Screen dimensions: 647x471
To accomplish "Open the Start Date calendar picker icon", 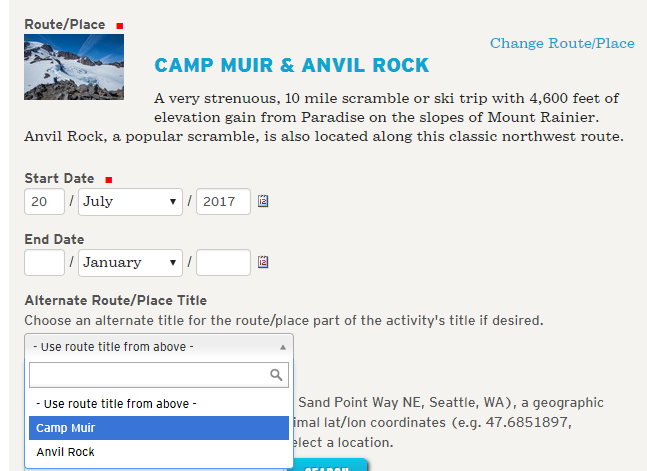I will [263, 201].
